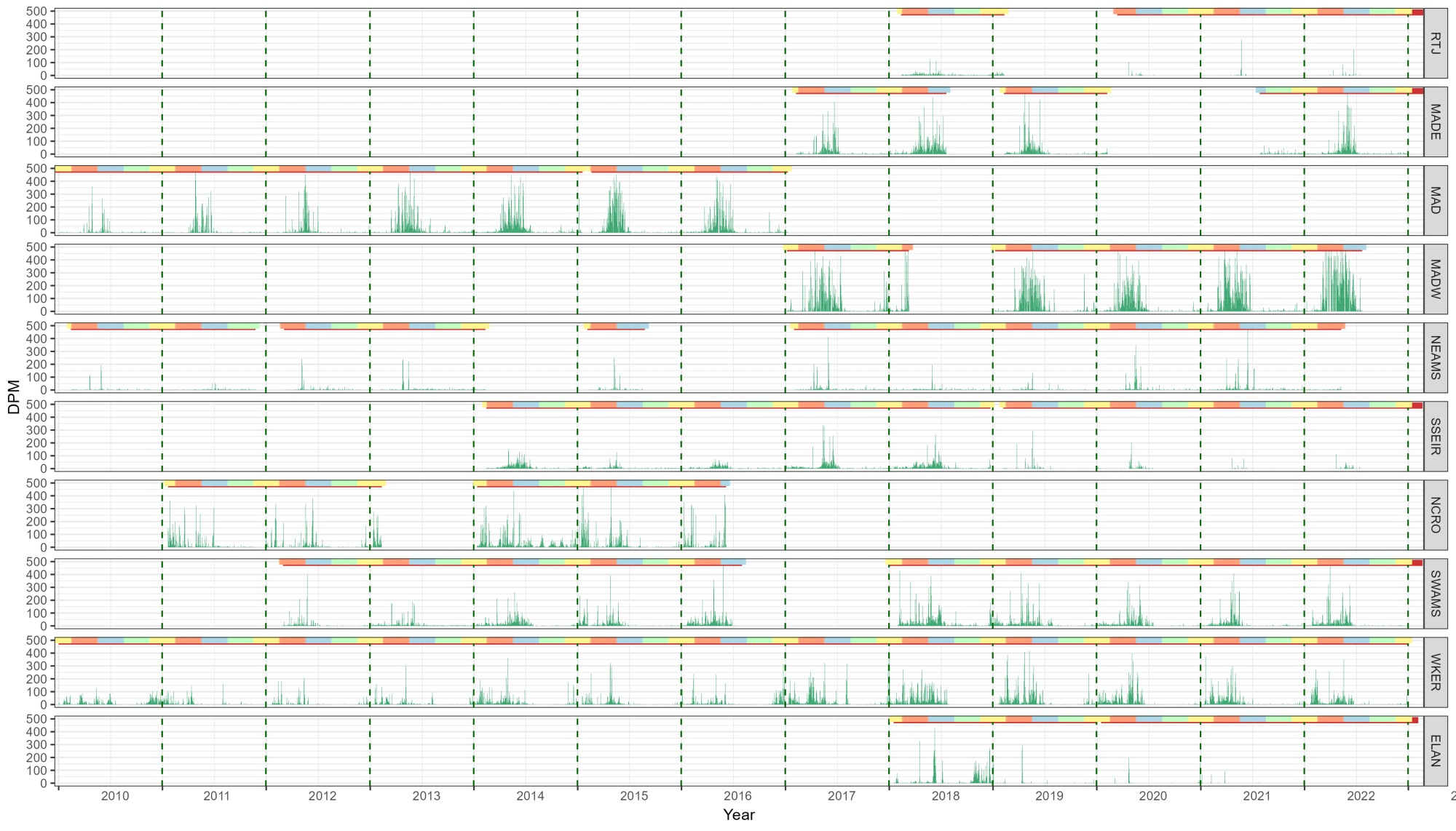Click dark red segment ending SWAMS deployment bar
Image resolution: width=1456 pixels, height=831 pixels.
(x=1417, y=562)
